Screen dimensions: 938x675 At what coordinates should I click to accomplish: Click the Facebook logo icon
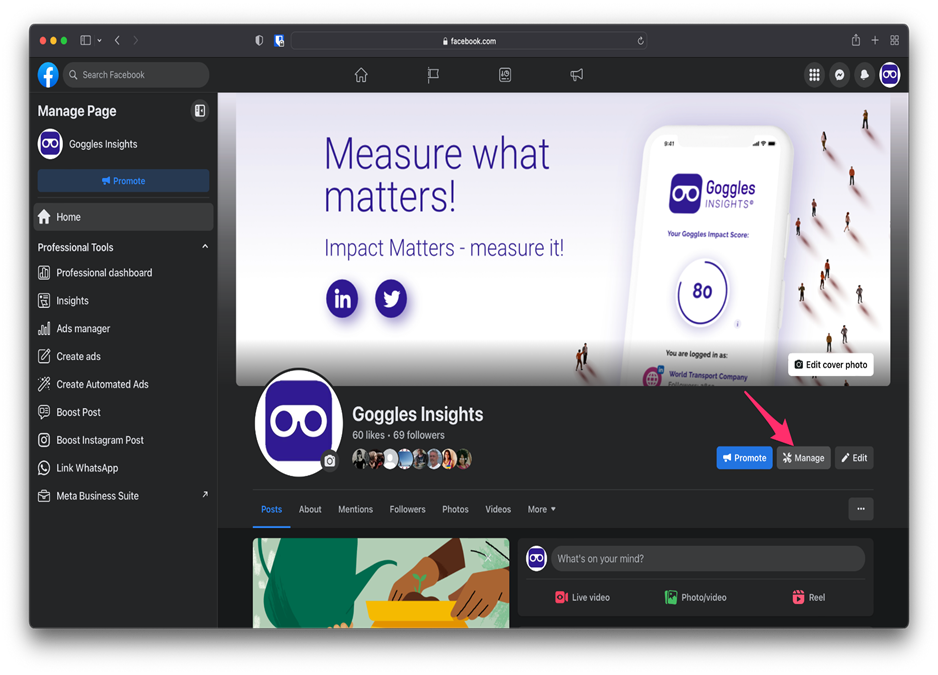point(48,75)
